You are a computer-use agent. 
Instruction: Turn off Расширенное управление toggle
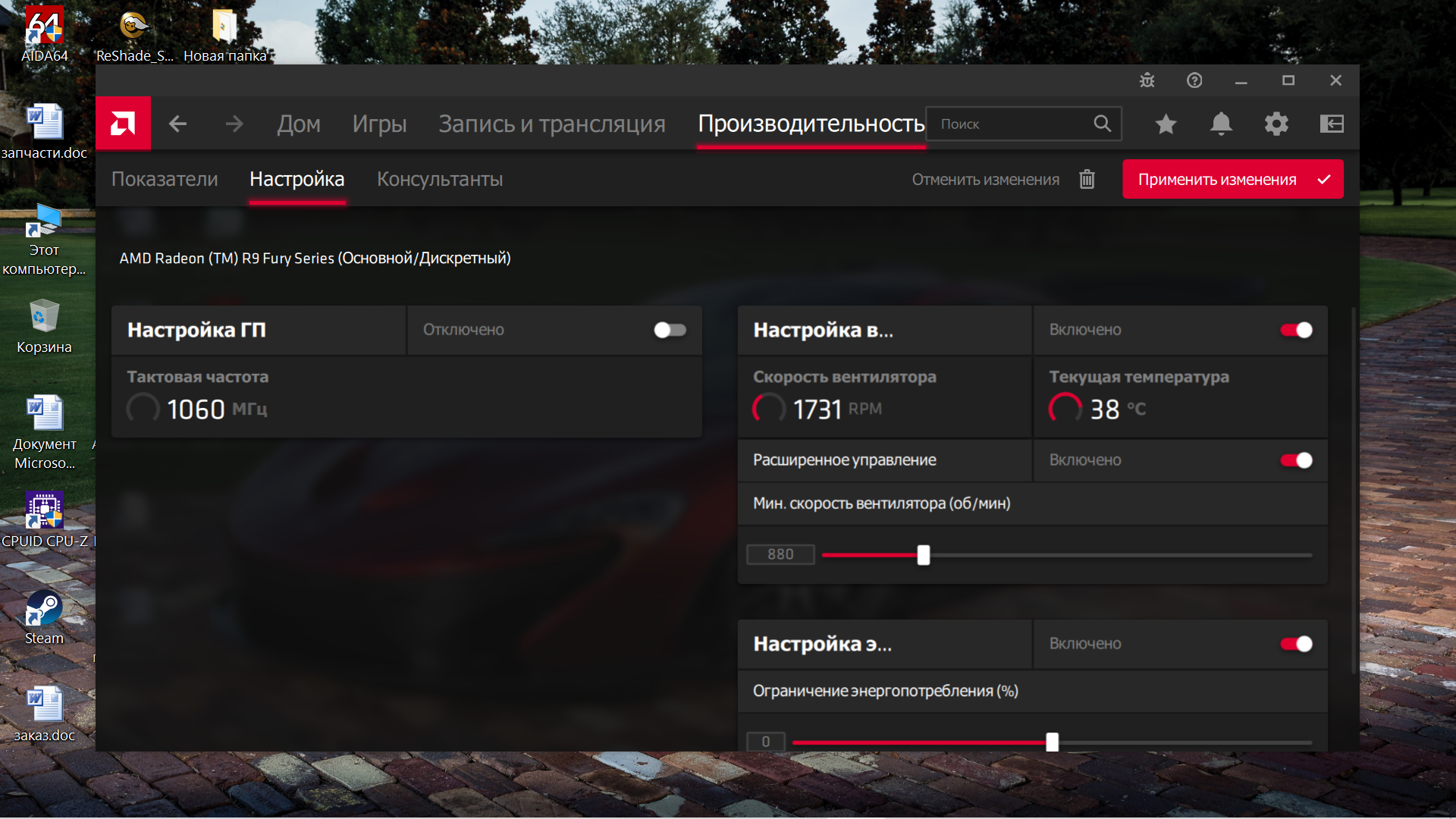(x=1296, y=460)
